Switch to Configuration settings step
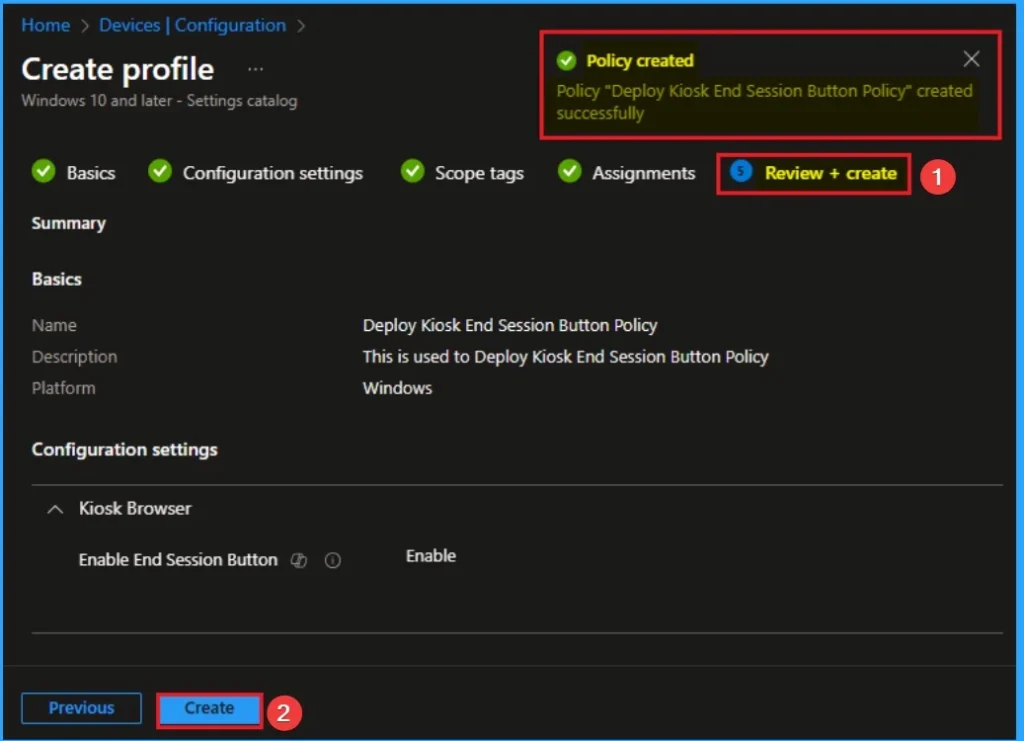The height and width of the screenshot is (741, 1024). tap(272, 173)
